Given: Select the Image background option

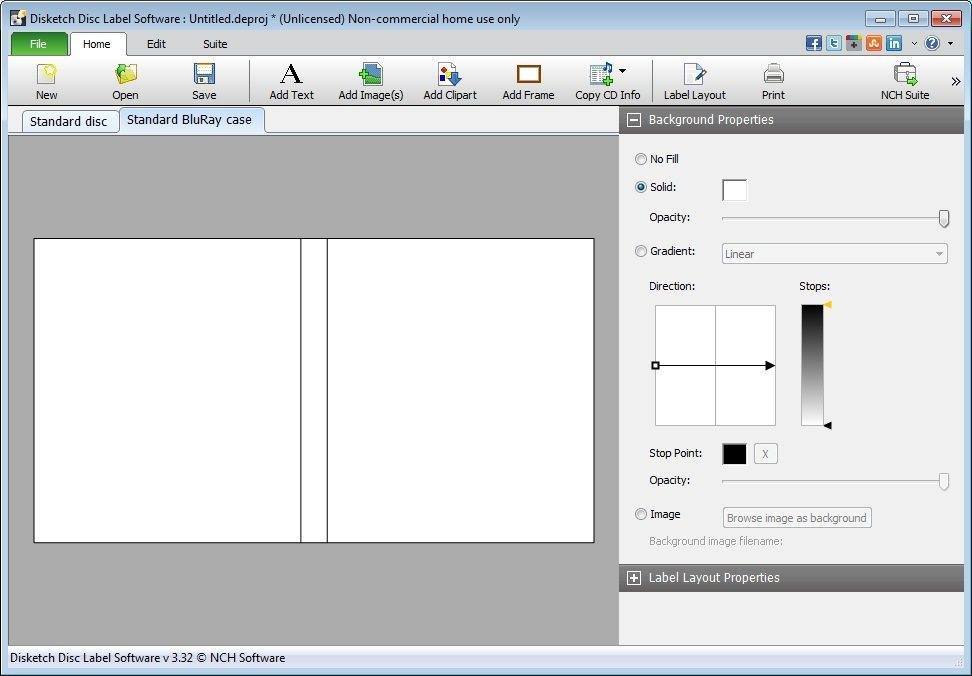Looking at the screenshot, I should pos(640,514).
